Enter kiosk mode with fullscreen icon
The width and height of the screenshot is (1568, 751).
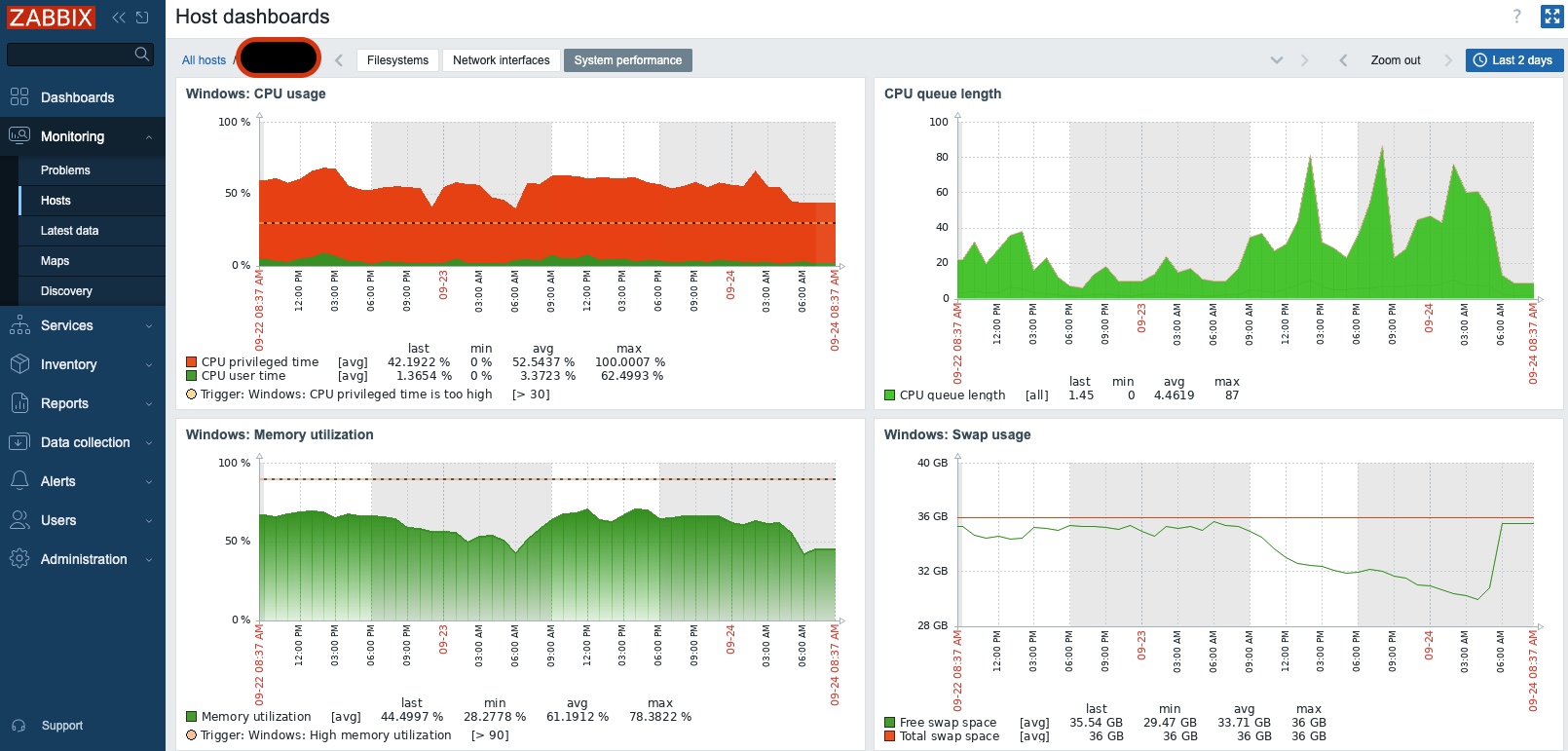1551,17
